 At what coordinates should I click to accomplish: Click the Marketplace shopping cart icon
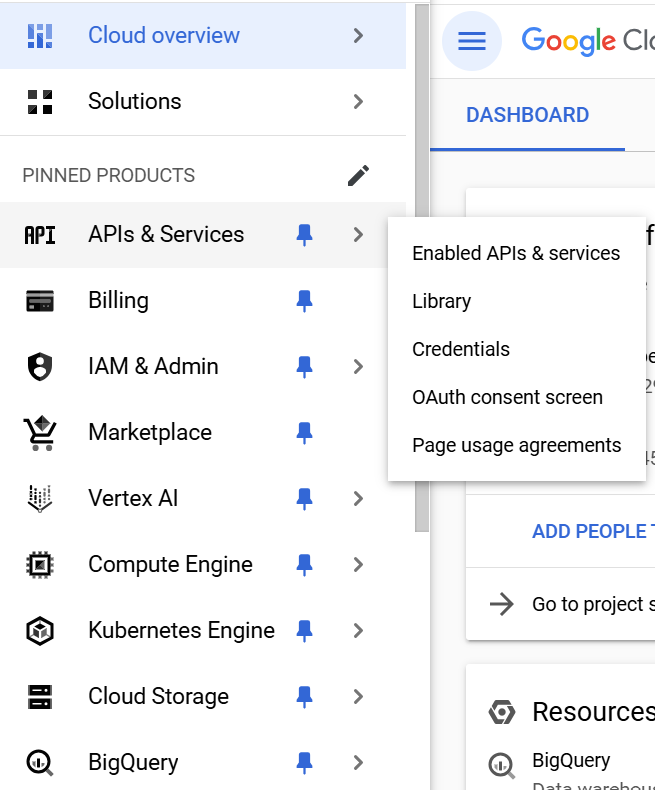40,432
